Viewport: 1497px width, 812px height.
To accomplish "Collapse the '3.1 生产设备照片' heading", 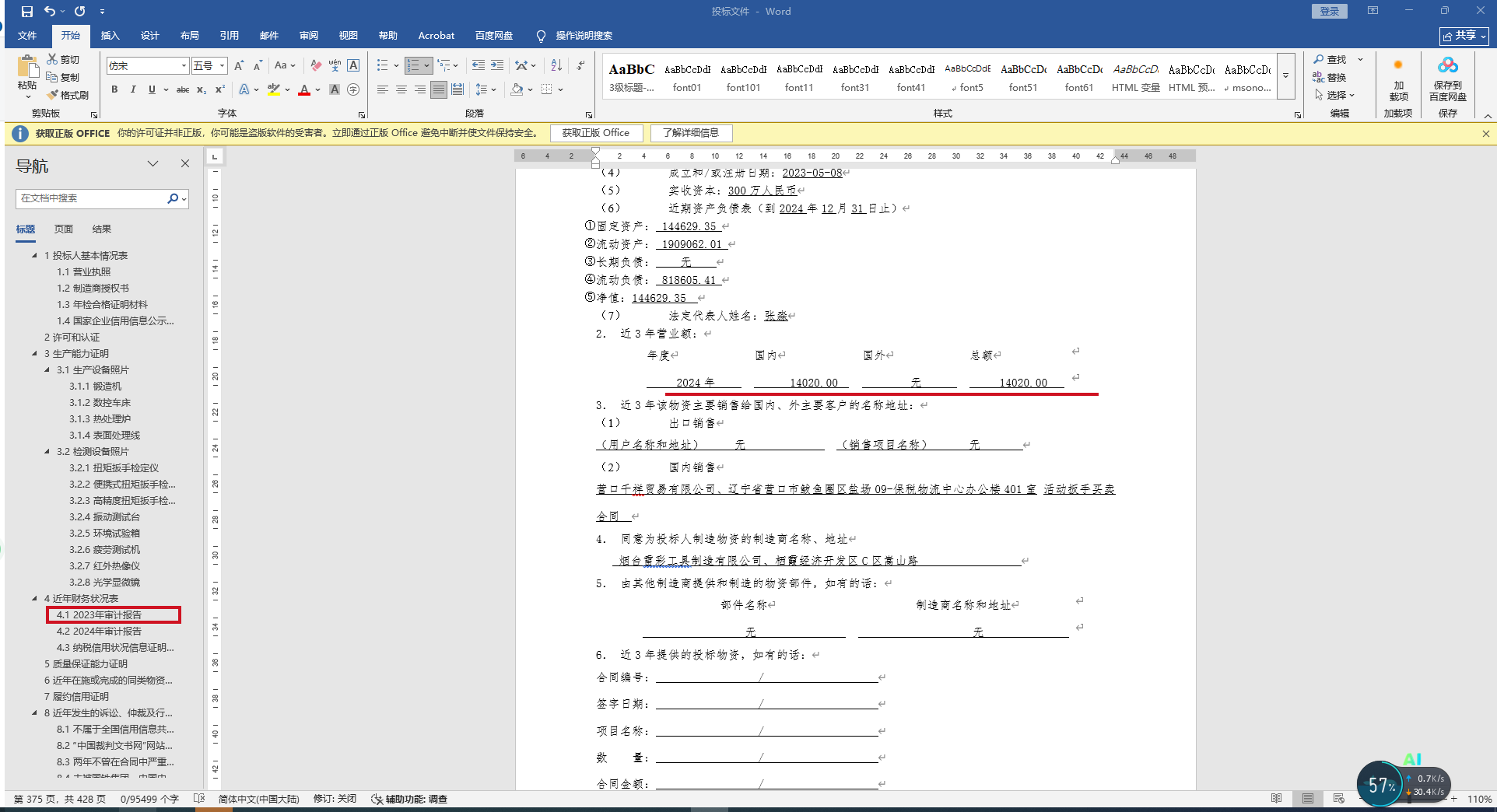I will coord(47,369).
